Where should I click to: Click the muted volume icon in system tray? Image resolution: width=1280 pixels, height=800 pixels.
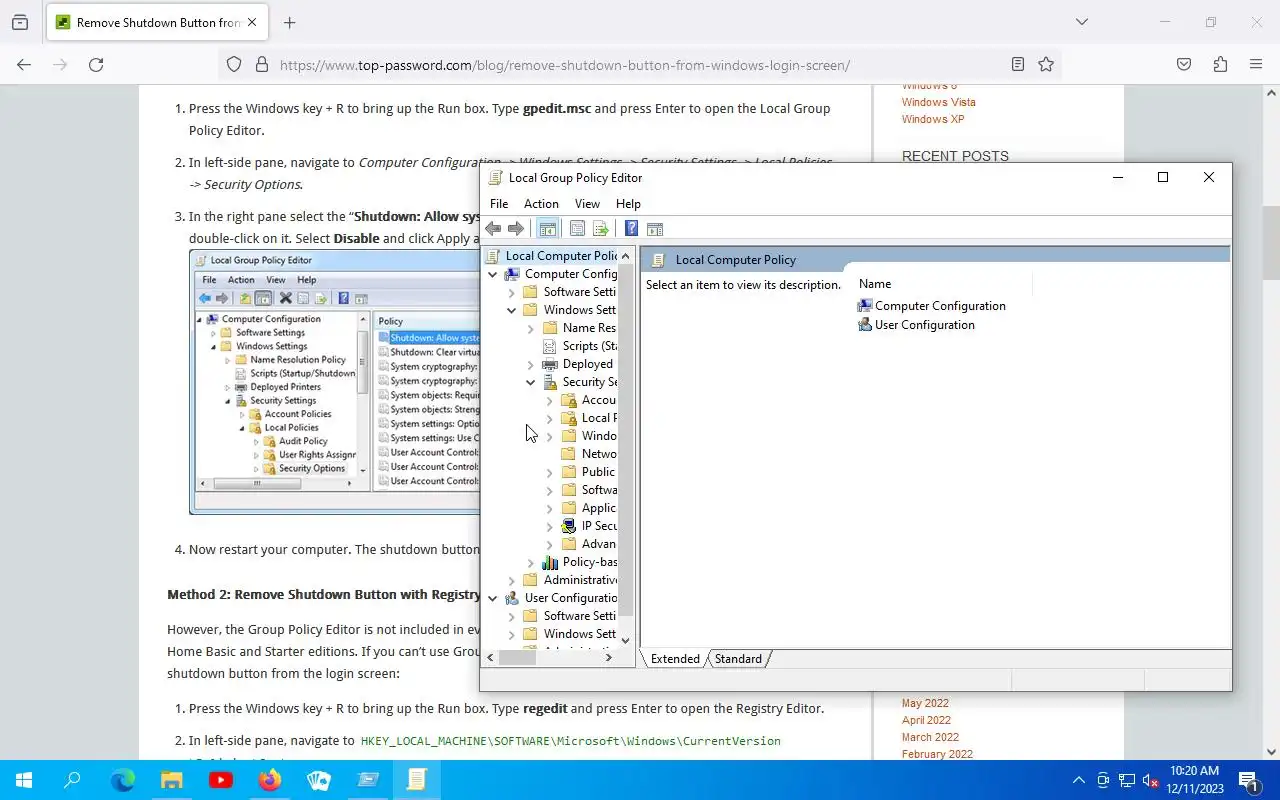1150,780
